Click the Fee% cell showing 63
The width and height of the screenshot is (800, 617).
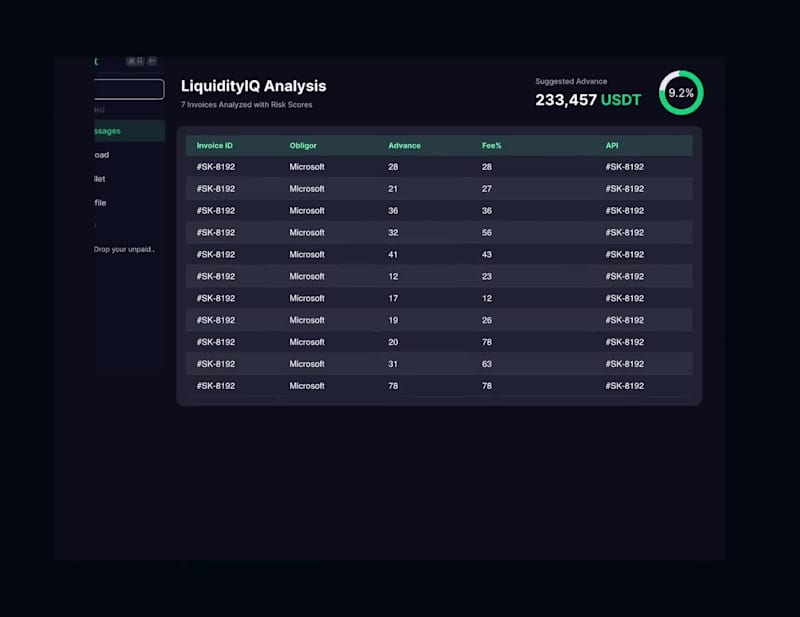487,364
